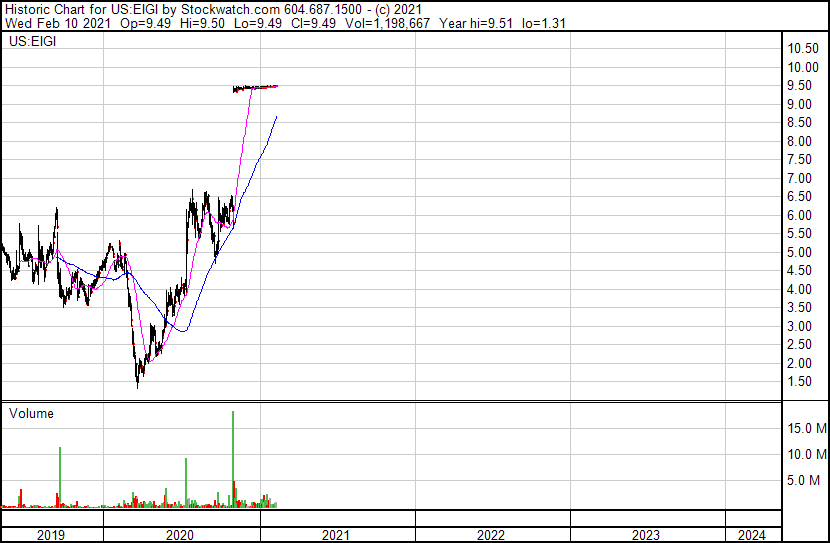
Task: Click the 6.00 price axis label
Action: [799, 215]
